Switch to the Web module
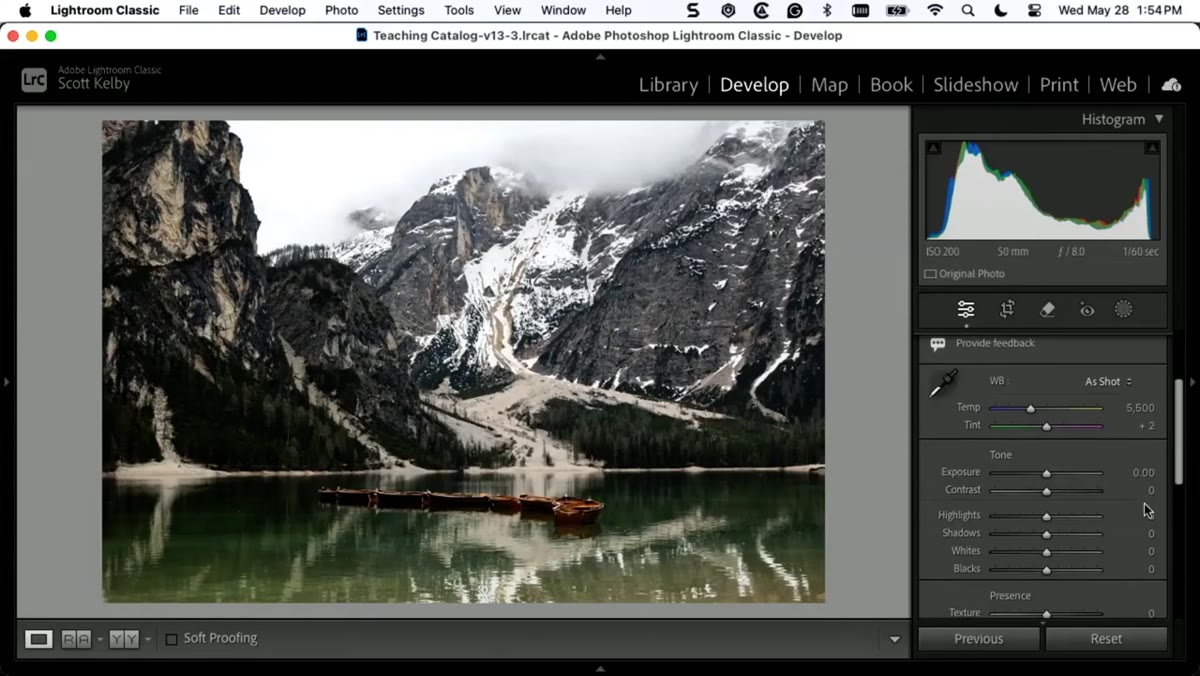The height and width of the screenshot is (676, 1200). (1118, 85)
